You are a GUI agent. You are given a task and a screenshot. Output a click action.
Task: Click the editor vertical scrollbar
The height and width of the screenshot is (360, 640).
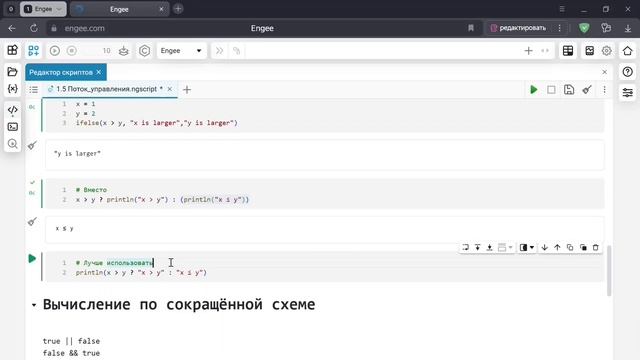pos(609,271)
